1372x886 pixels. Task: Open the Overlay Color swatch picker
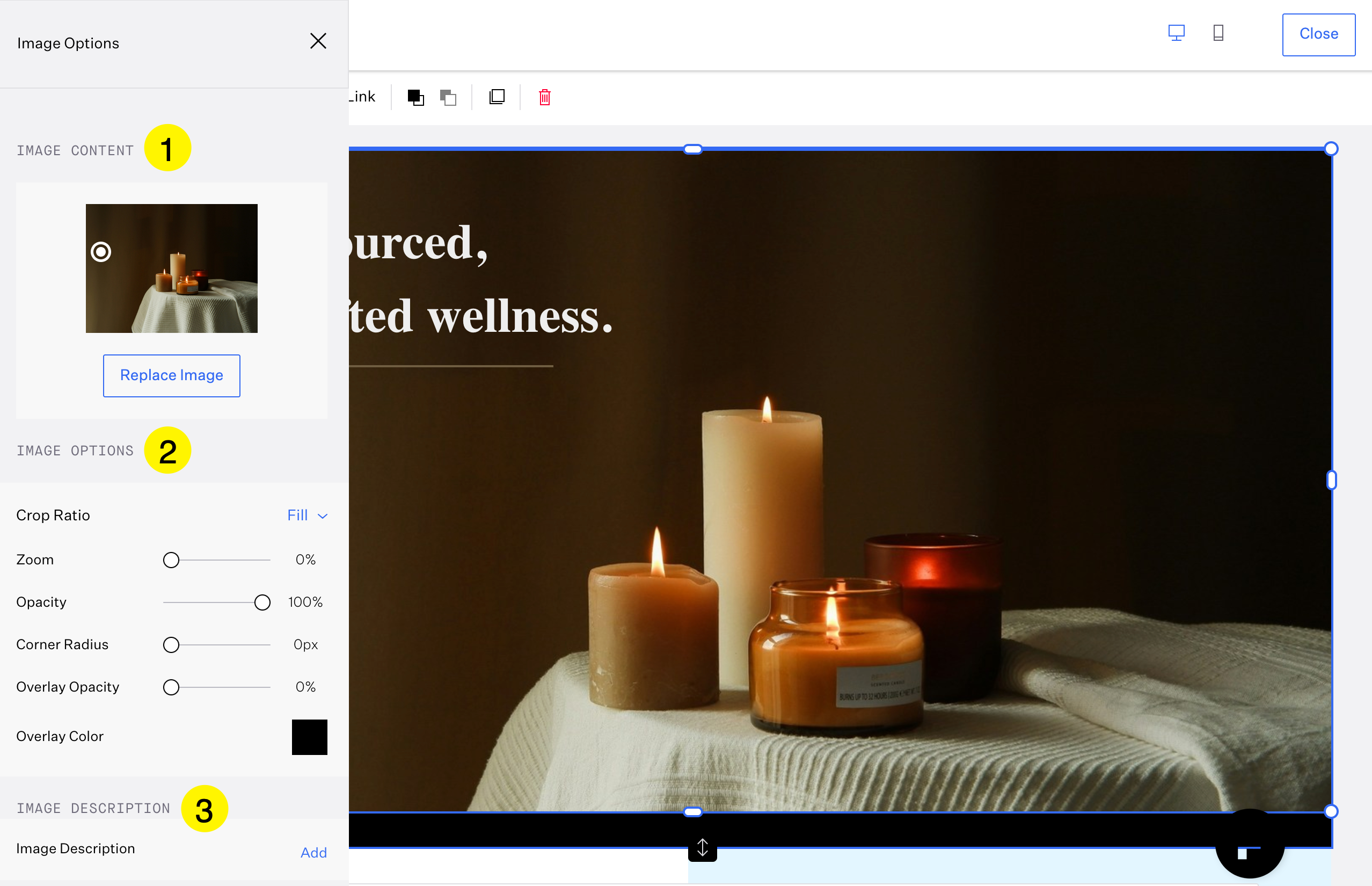point(309,737)
